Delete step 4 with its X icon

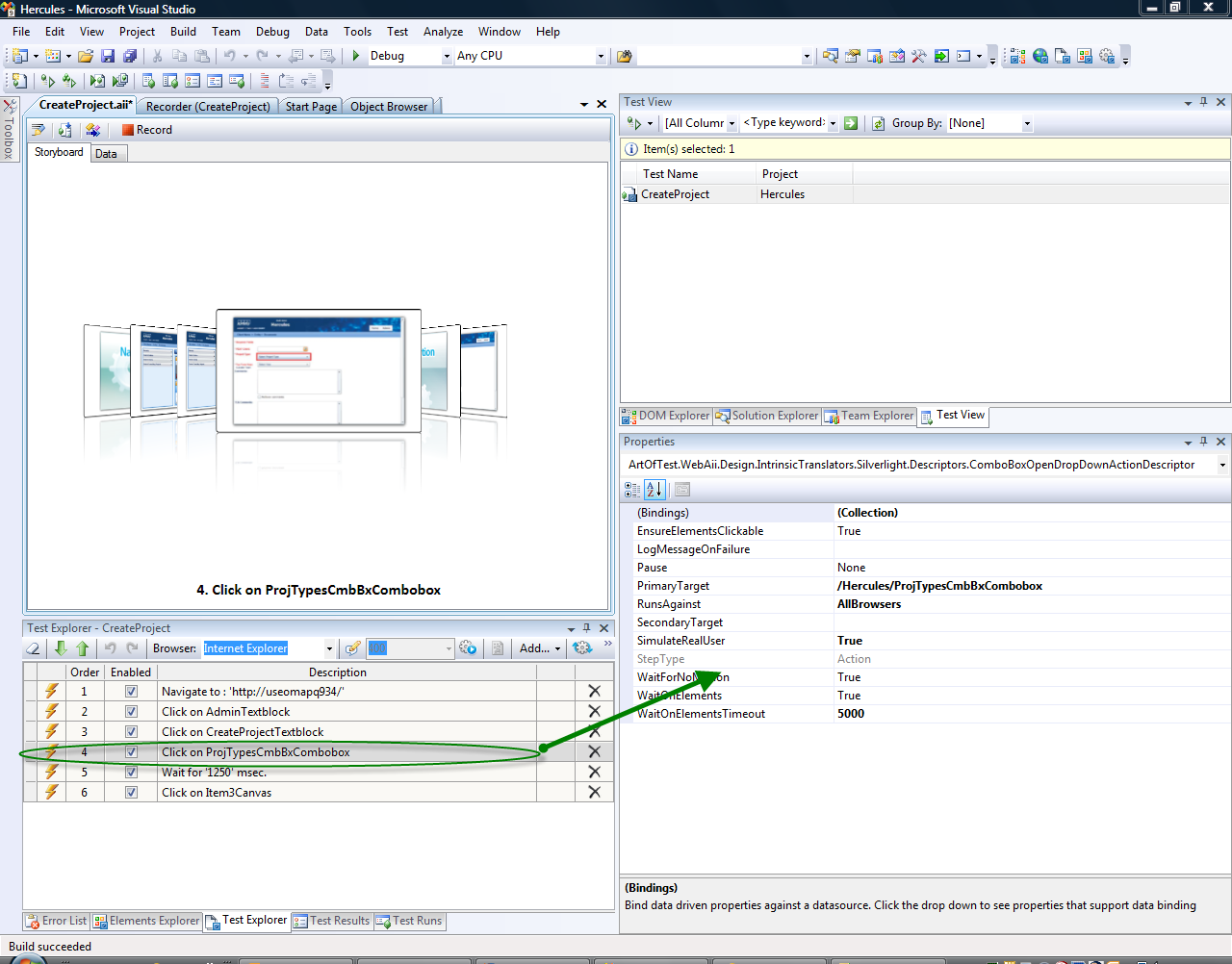click(595, 752)
